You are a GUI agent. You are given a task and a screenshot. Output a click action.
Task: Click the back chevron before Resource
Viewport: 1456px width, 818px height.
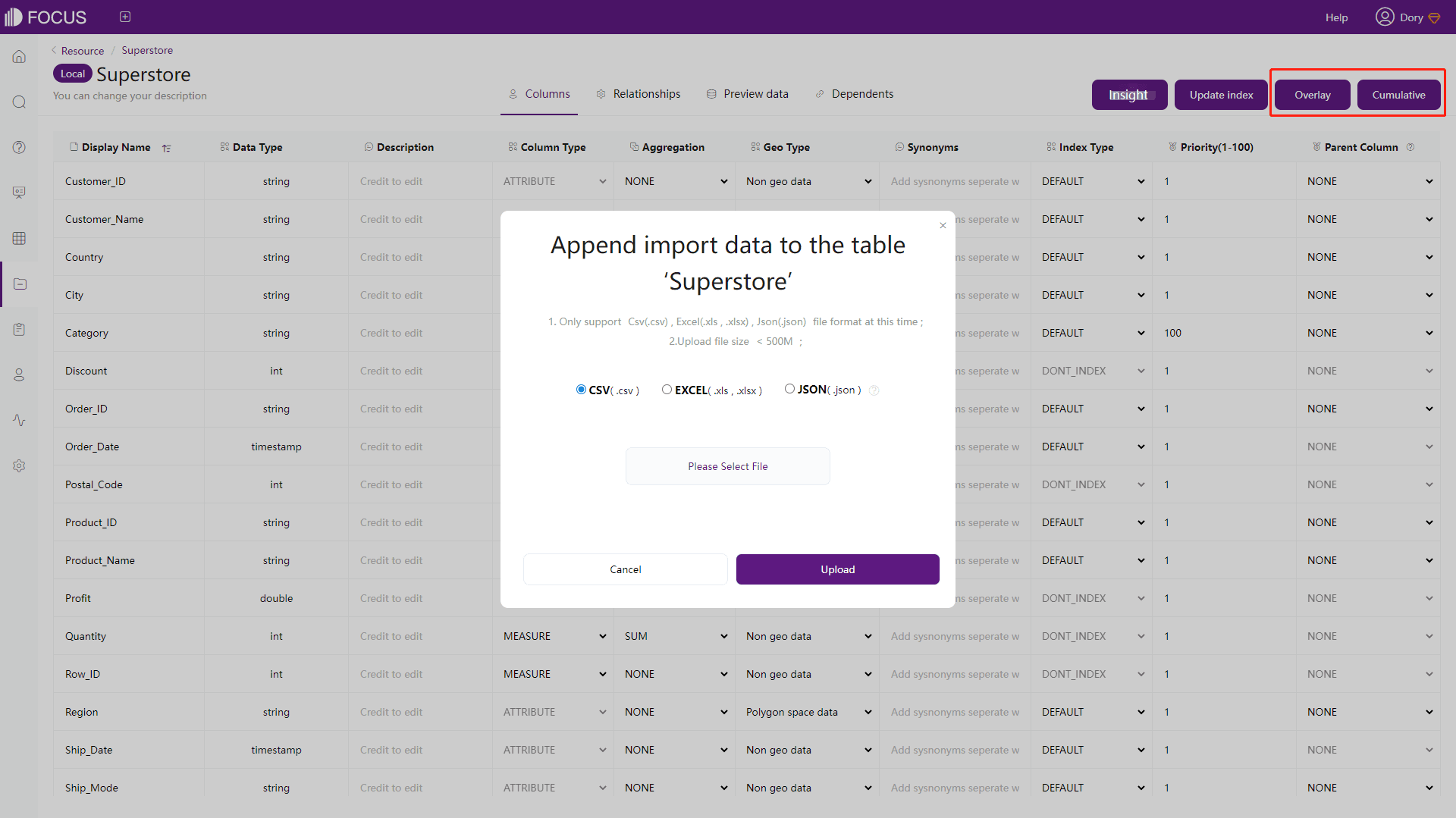(x=54, y=50)
